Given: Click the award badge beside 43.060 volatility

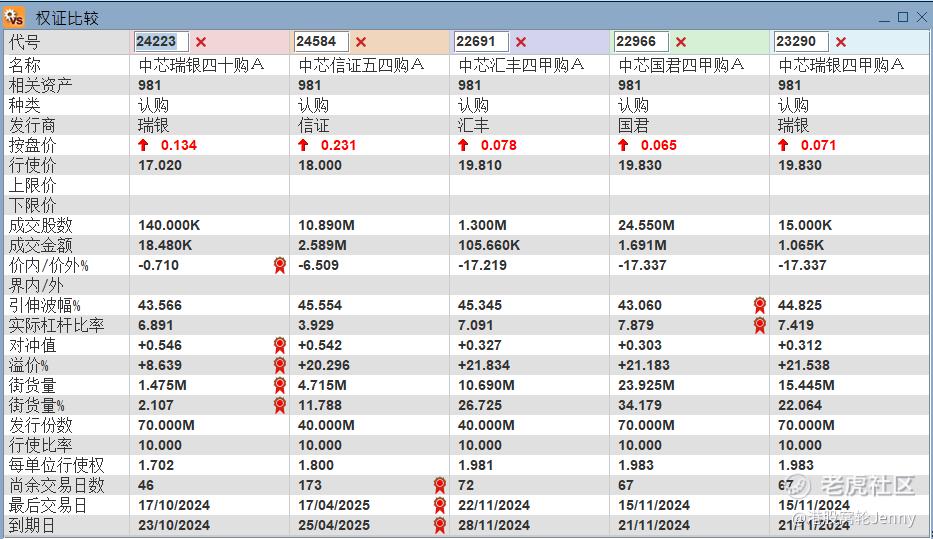Looking at the screenshot, I should [x=760, y=305].
